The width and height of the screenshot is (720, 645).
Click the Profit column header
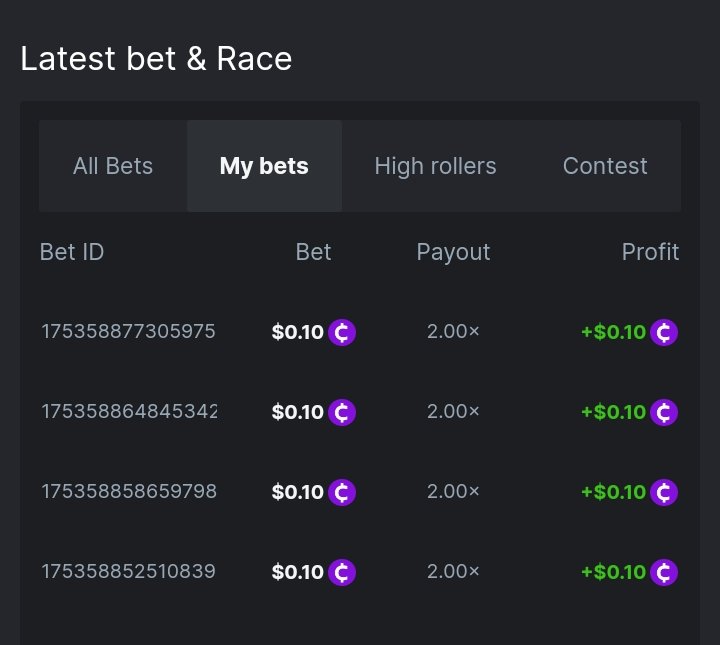pos(650,252)
